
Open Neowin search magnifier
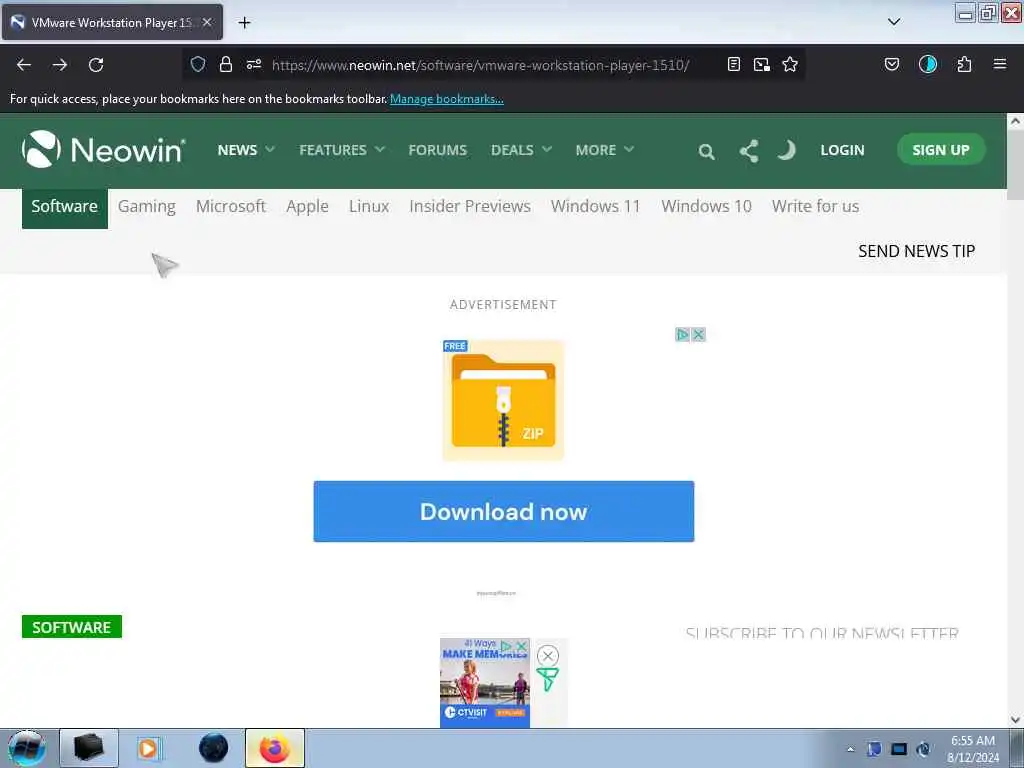(x=706, y=152)
